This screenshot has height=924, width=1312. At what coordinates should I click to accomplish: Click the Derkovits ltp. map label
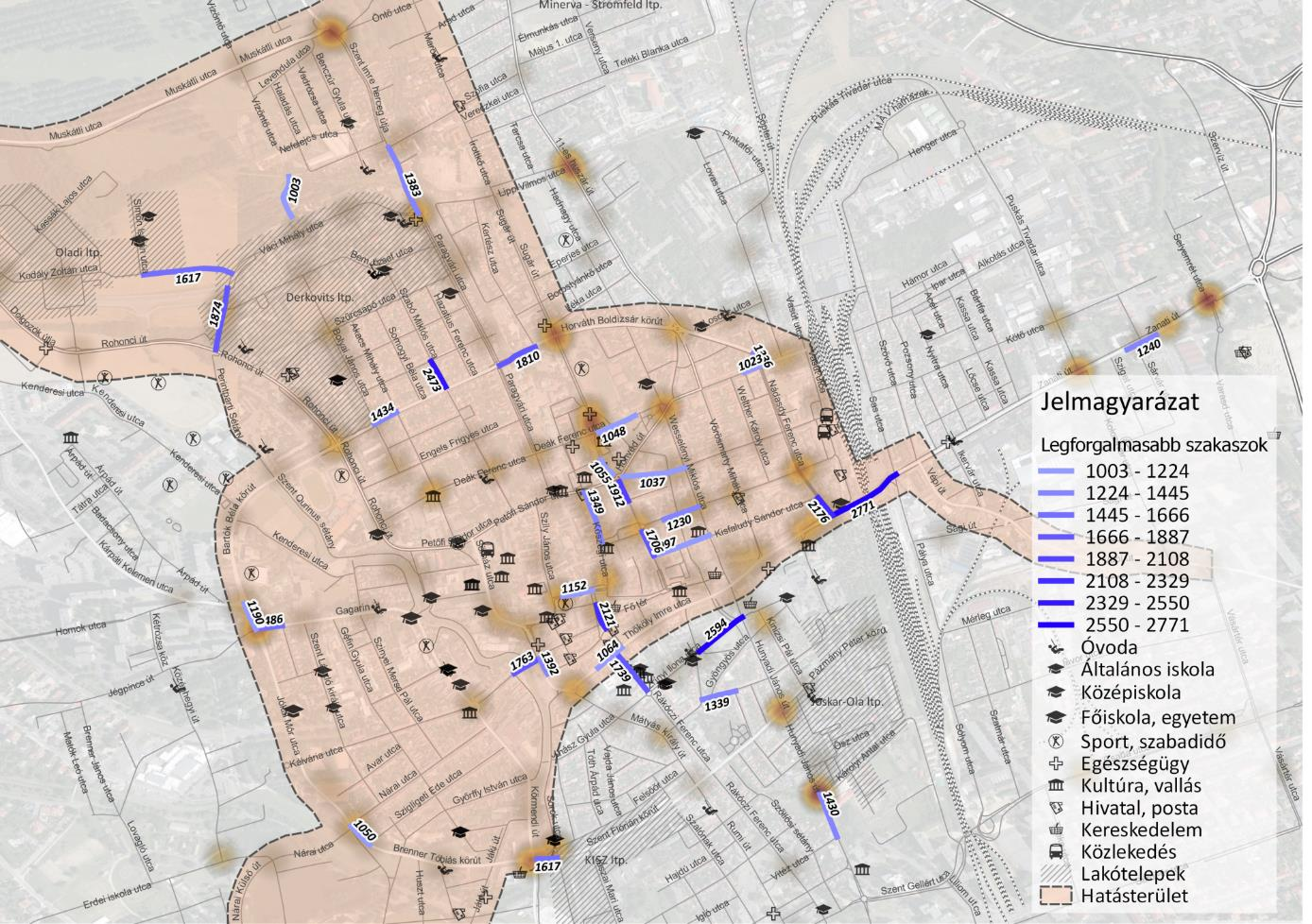(x=319, y=297)
